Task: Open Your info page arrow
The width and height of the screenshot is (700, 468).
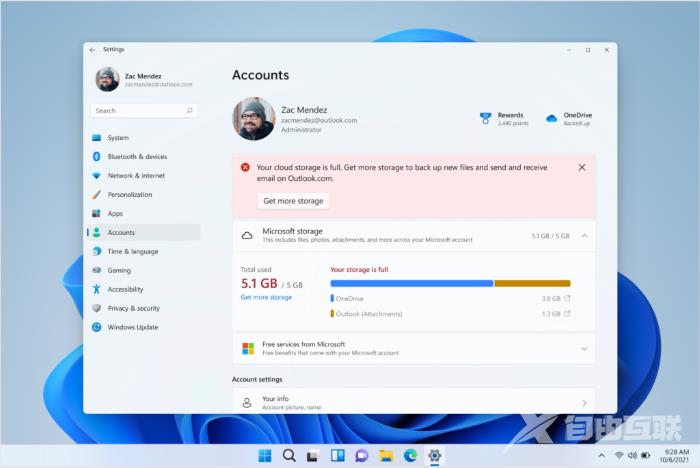Action: [x=584, y=403]
